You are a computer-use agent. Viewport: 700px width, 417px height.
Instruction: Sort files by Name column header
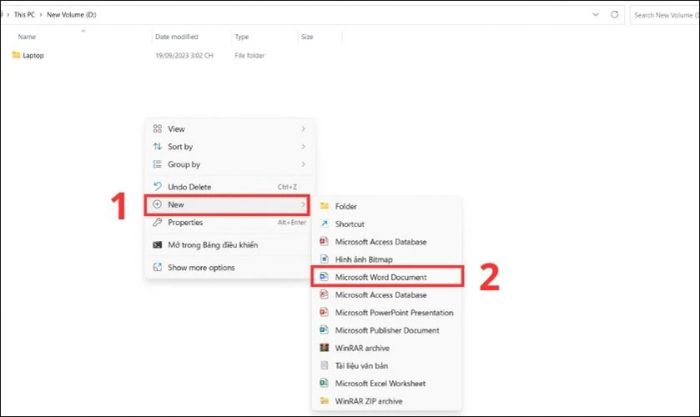coord(27,37)
